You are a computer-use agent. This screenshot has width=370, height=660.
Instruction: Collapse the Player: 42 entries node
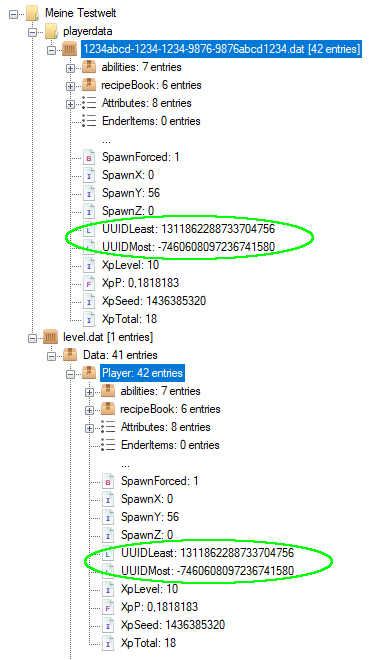(x=70, y=374)
